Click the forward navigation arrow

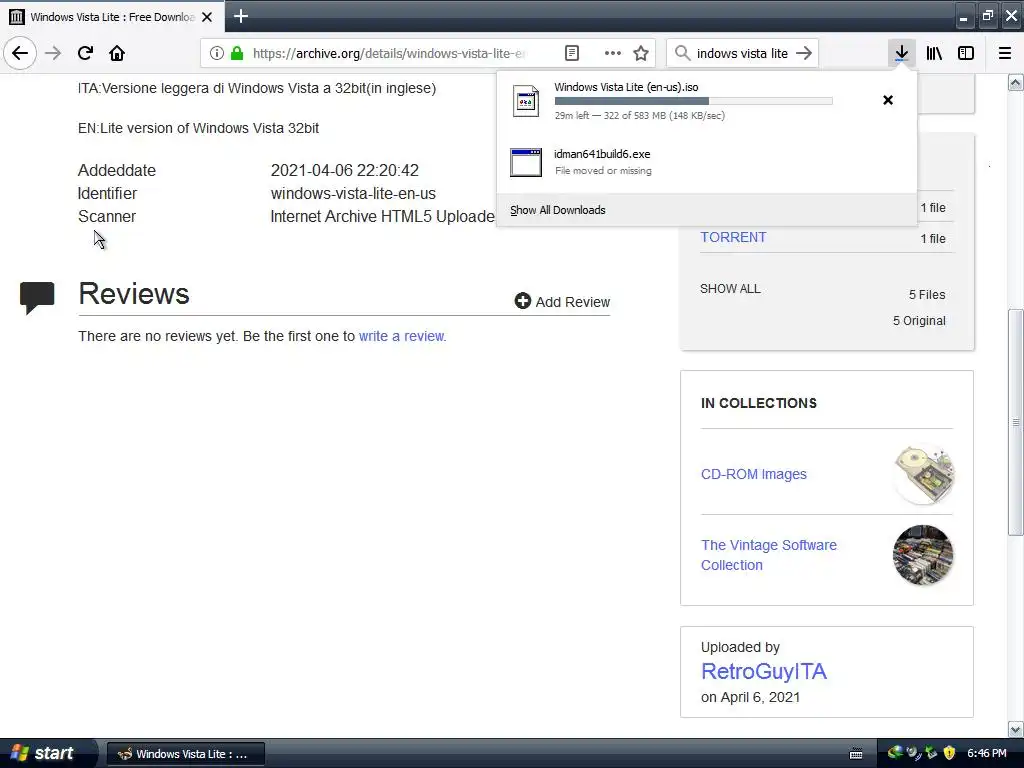tap(53, 53)
